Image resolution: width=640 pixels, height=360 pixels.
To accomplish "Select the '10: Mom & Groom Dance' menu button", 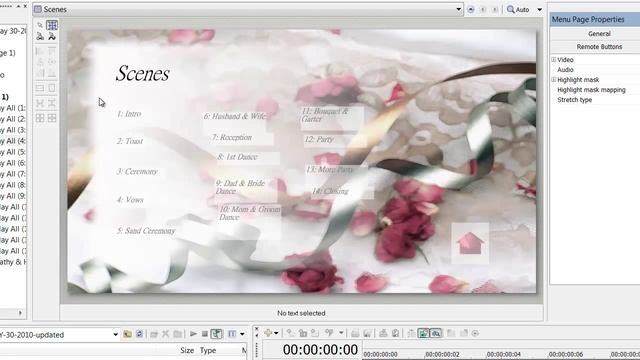I will 250,213.
